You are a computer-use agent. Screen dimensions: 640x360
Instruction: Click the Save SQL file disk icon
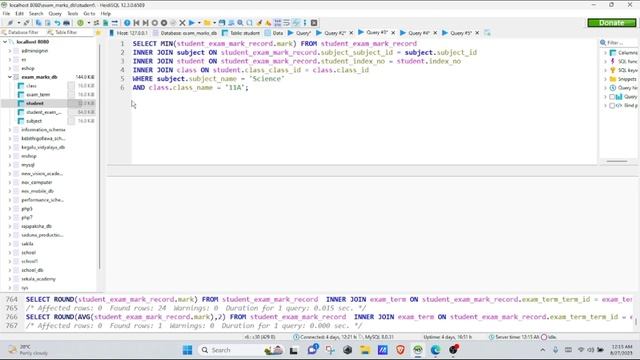click(222, 23)
